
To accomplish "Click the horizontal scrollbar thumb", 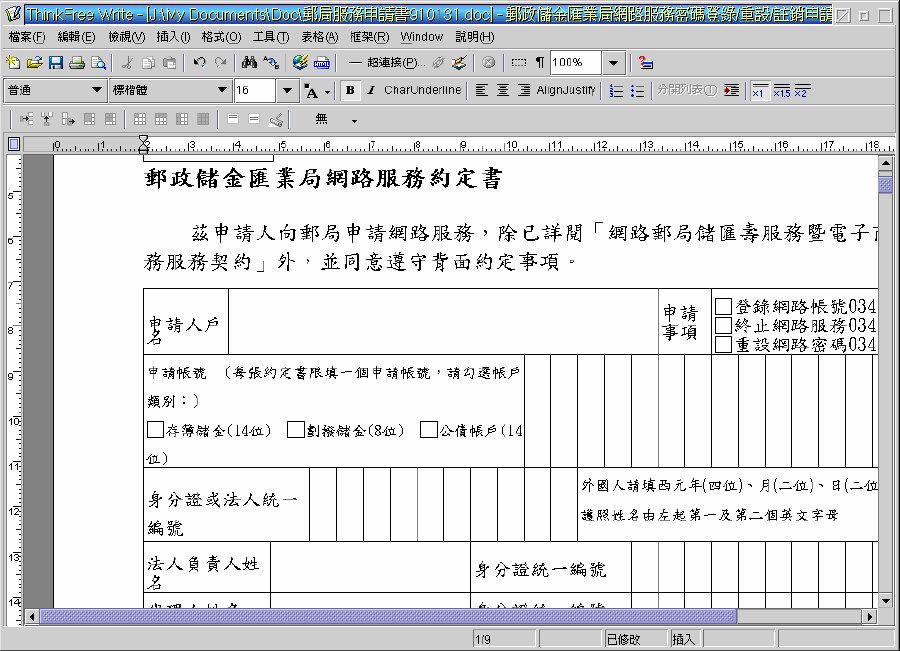I will 388,617.
